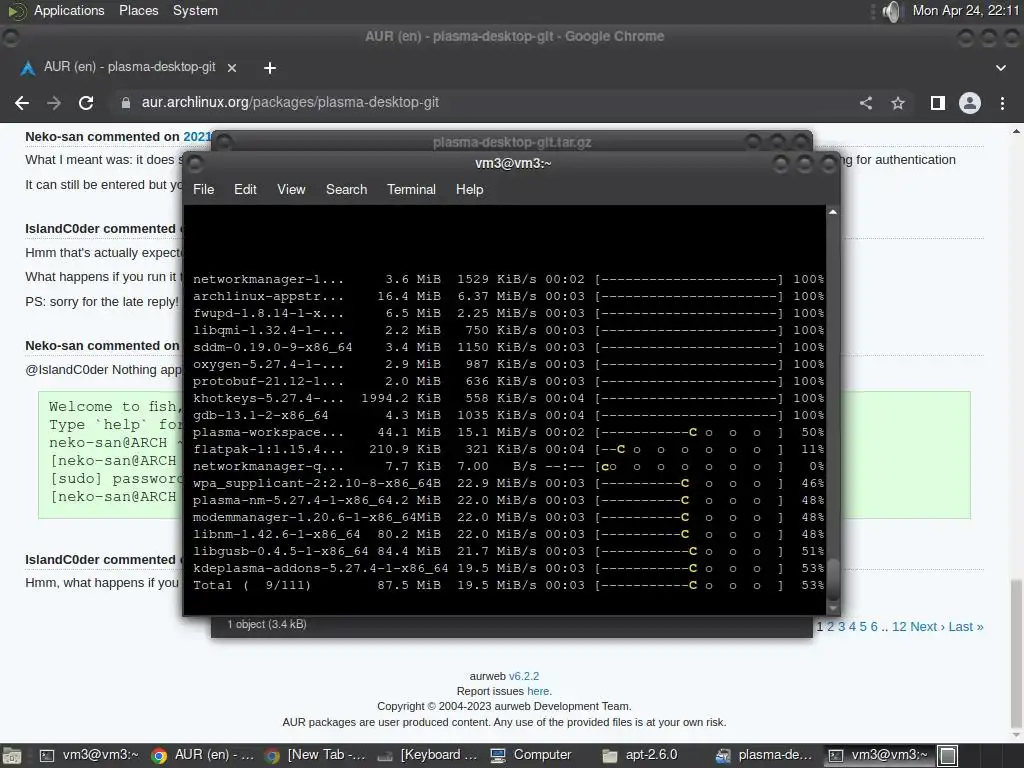Screen dimensions: 1024x768
Task: Open a new Chrome tab
Action: pos(270,68)
